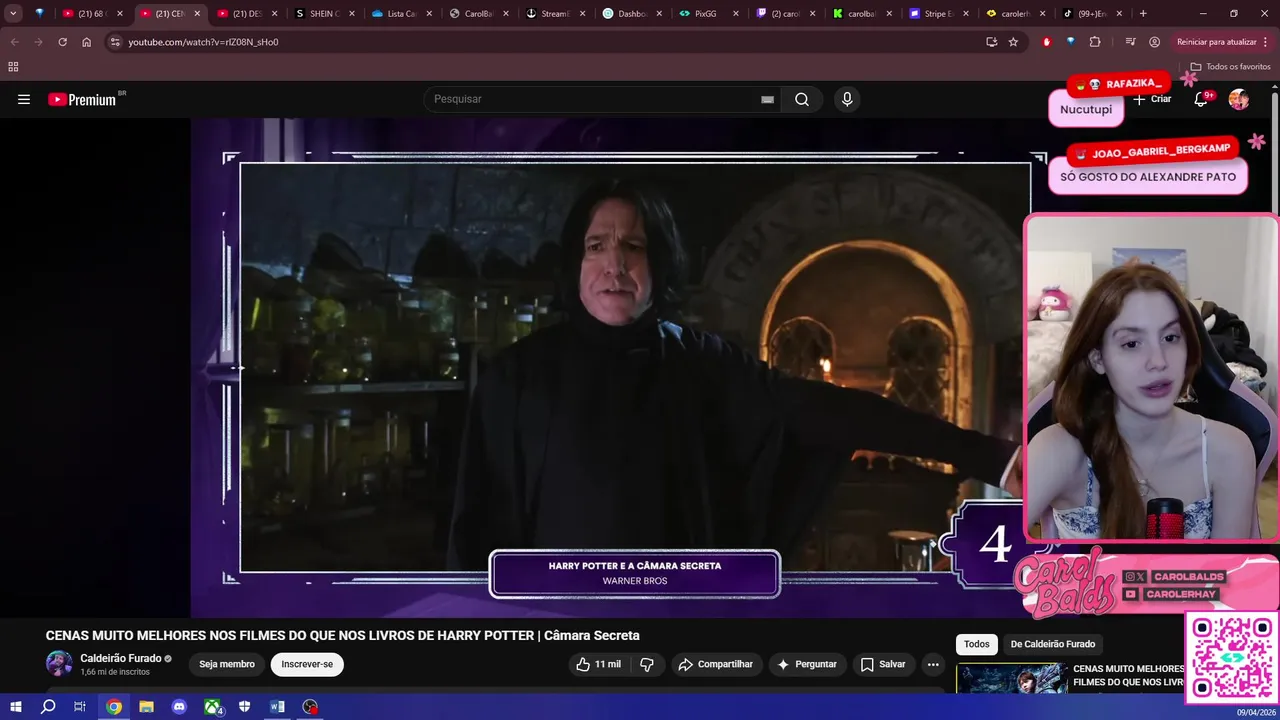
Task: Open Task View on the taskbar
Action: [x=80, y=707]
